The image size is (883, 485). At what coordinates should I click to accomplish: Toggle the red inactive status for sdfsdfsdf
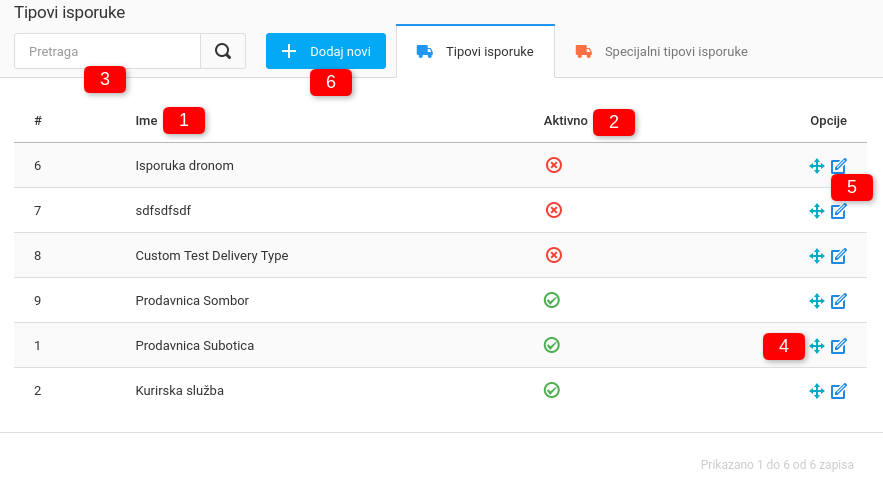(553, 210)
